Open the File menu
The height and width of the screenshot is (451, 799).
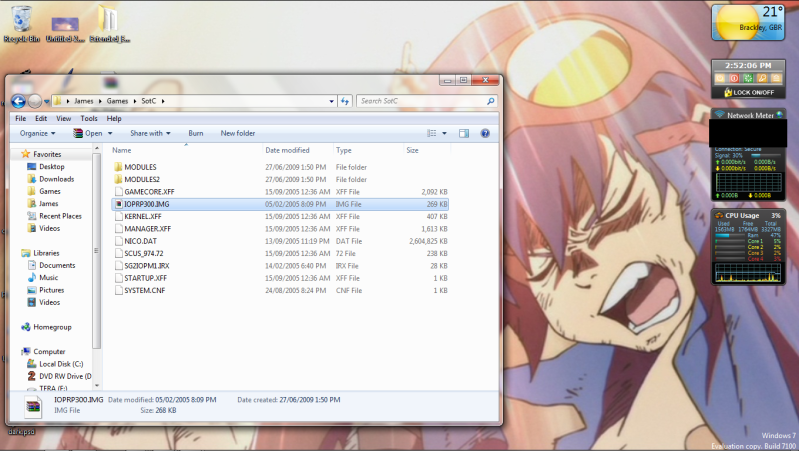(20, 118)
